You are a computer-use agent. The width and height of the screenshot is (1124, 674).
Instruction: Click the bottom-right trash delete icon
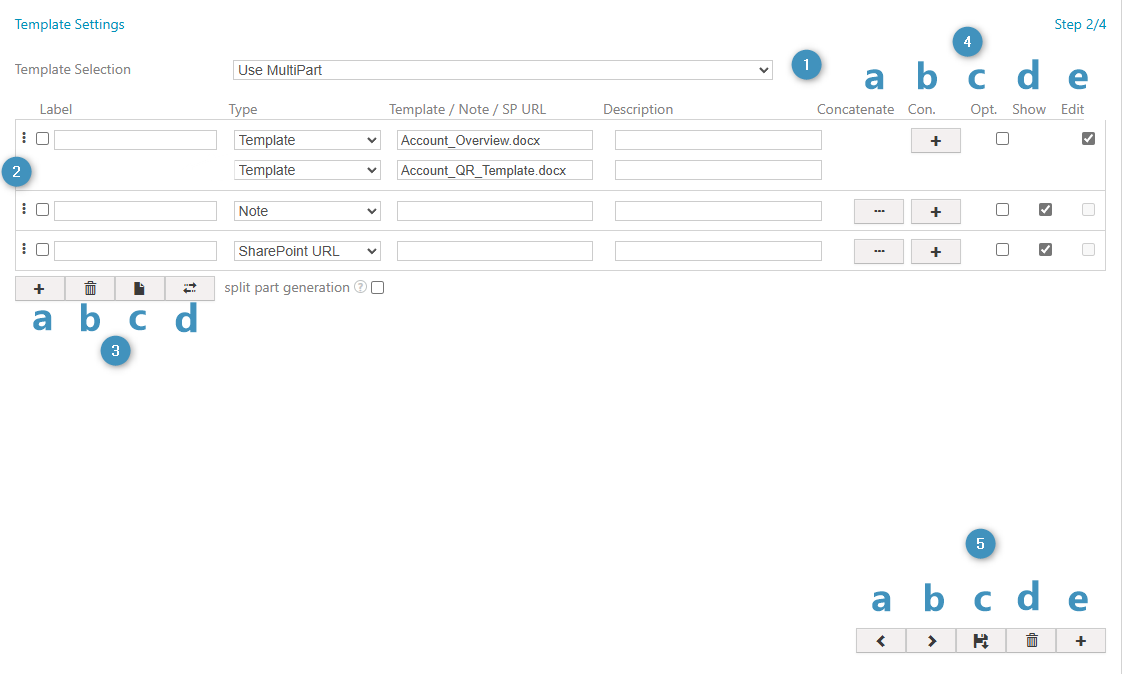[1031, 641]
